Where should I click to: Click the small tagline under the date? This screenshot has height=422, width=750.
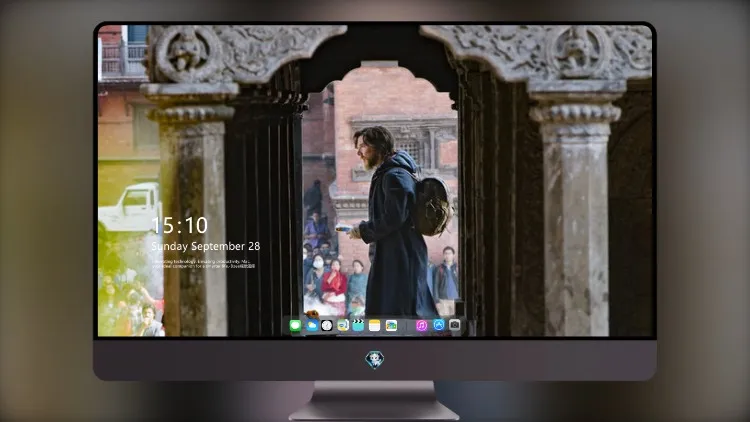[203, 264]
